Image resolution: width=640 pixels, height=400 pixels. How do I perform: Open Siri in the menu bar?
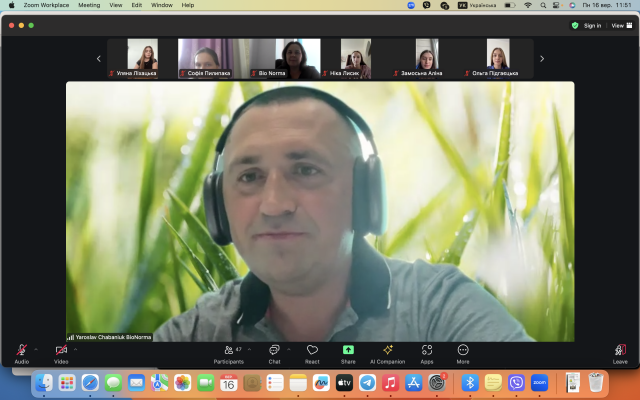pyautogui.click(x=572, y=5)
